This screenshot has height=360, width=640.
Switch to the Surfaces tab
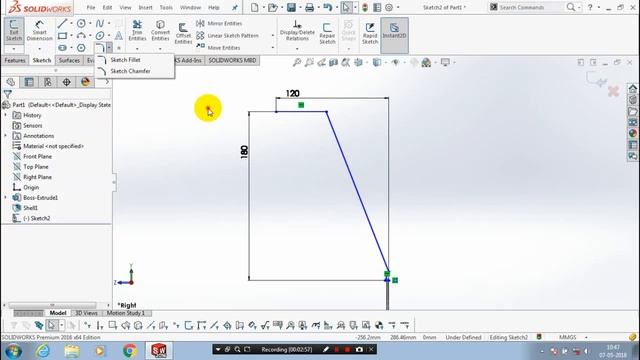tap(69, 60)
